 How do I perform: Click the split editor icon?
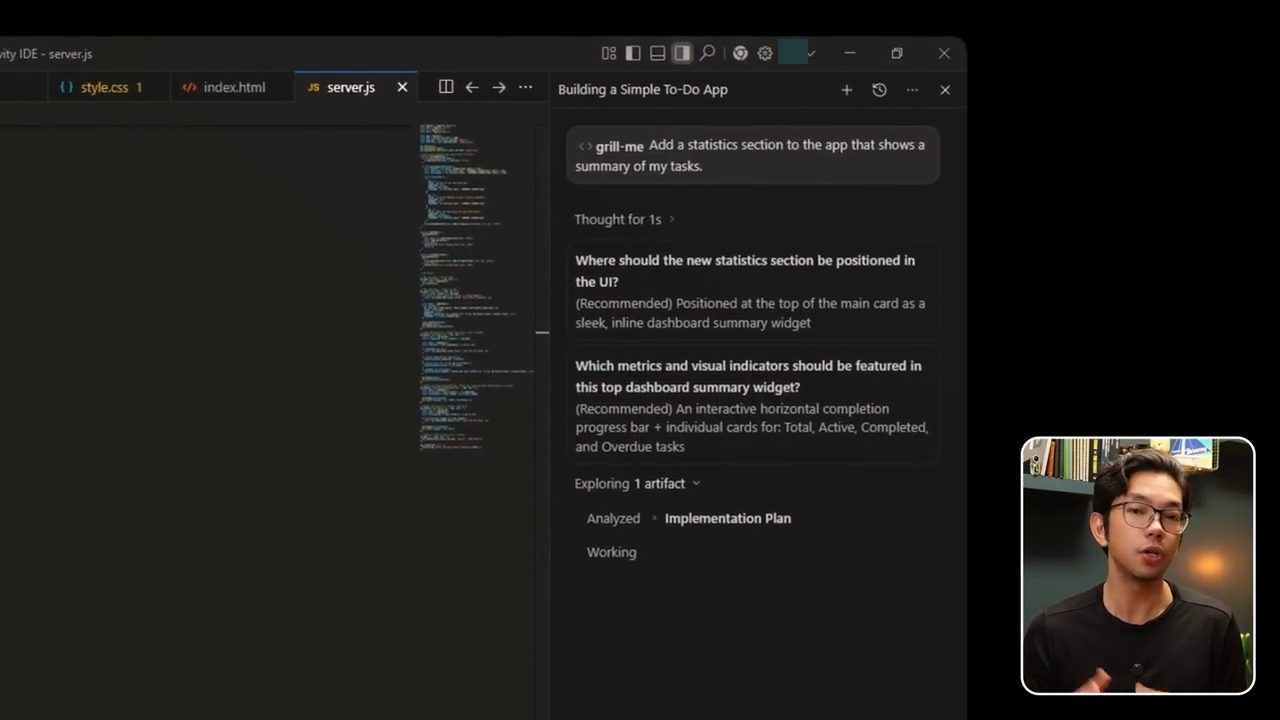446,87
